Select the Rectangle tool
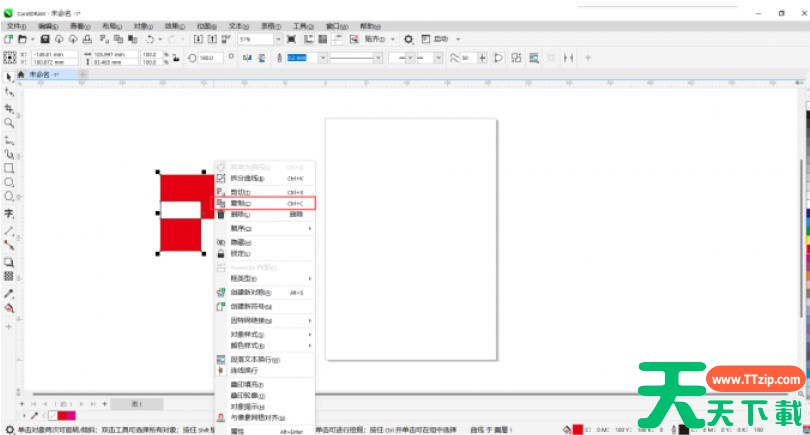This screenshot has height=435, width=810. [8, 168]
